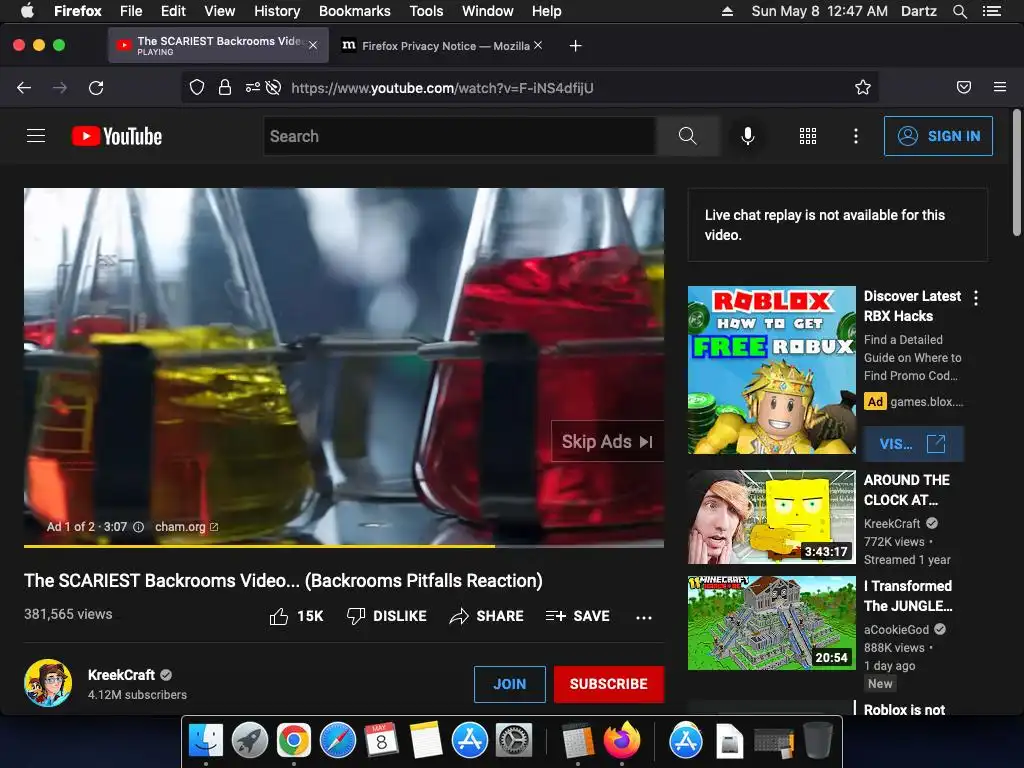Screen dimensions: 1024x768
Task: Open the tracking protection shield icon
Action: [x=197, y=88]
